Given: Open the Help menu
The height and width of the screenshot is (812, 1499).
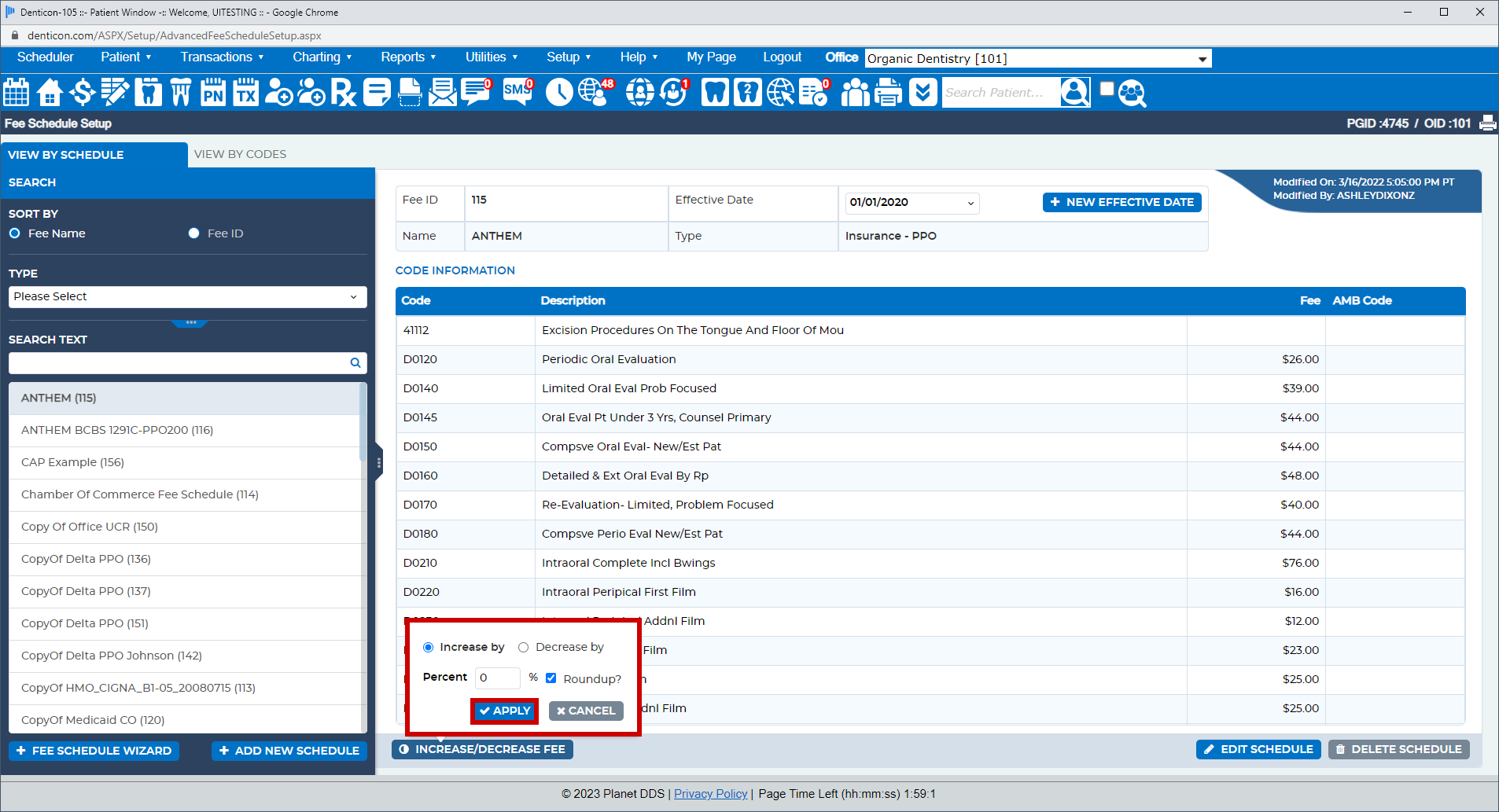Looking at the screenshot, I should point(639,57).
